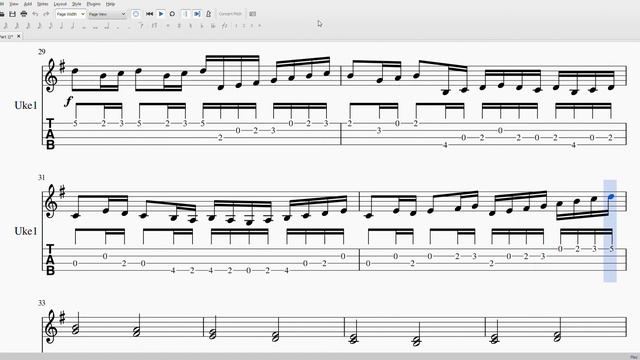Select measure number 33

click(42, 303)
